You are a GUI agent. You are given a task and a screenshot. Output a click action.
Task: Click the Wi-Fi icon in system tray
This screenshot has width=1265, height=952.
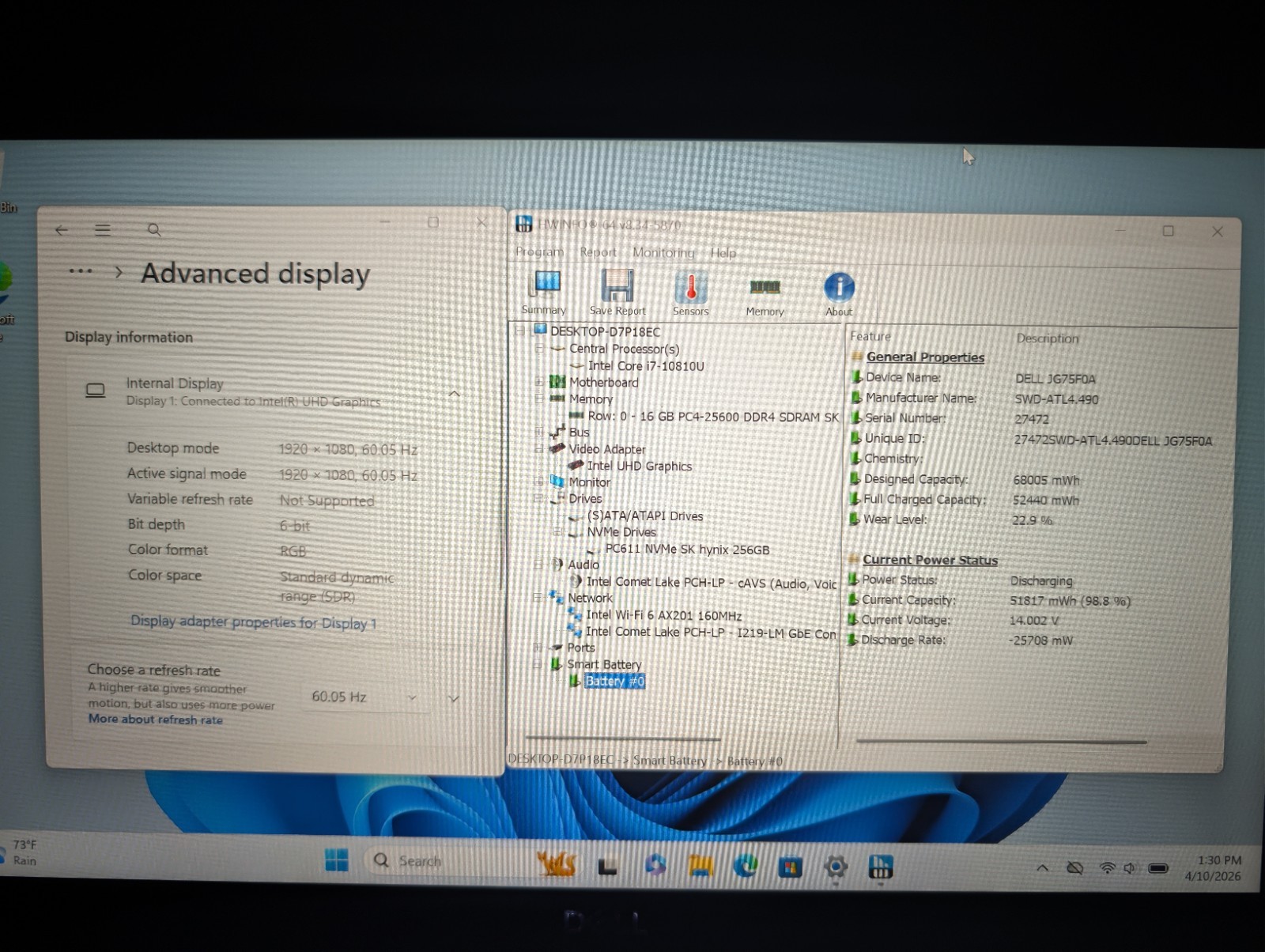pyautogui.click(x=1108, y=868)
